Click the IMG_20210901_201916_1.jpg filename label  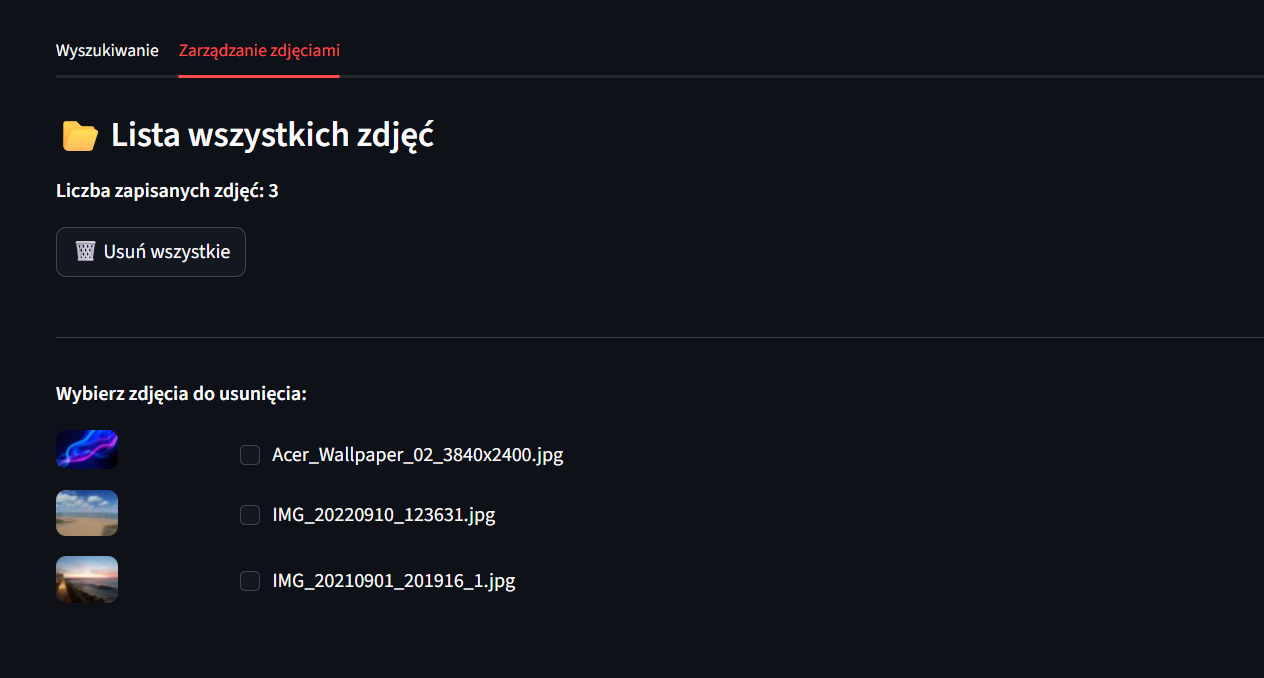pyautogui.click(x=393, y=581)
